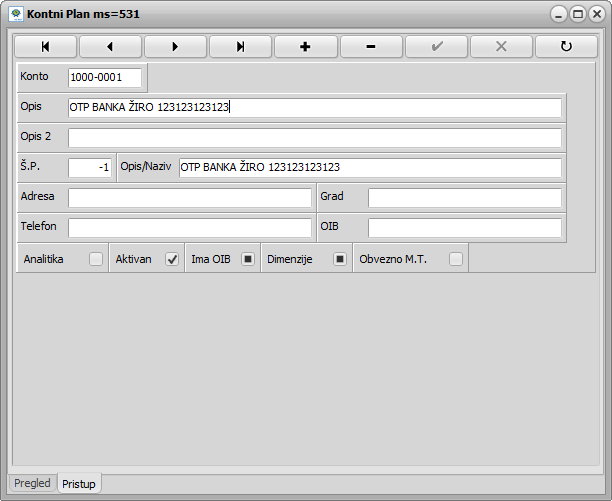Viewport: 612px width, 501px height.
Task: Enable the Obvezno M.T. checkbox
Action: click(x=456, y=259)
